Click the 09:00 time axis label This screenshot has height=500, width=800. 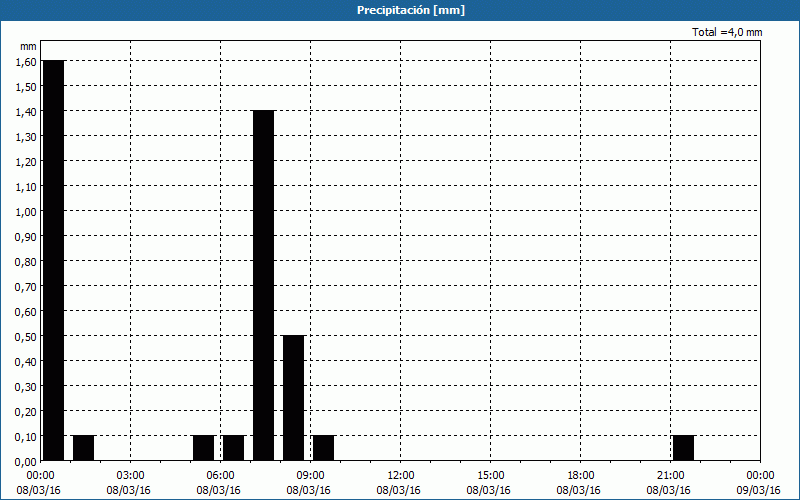(311, 476)
